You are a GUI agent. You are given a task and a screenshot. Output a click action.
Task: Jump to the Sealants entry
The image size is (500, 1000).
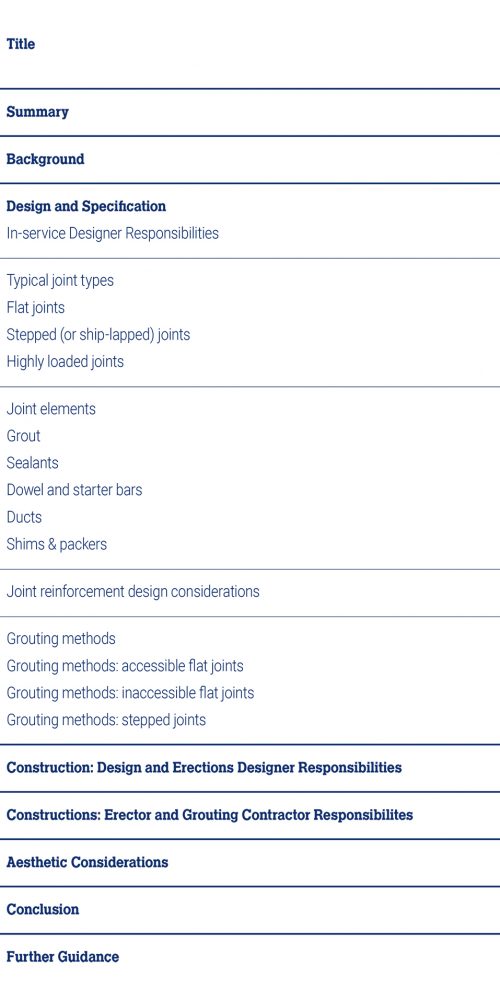pyautogui.click(x=33, y=463)
